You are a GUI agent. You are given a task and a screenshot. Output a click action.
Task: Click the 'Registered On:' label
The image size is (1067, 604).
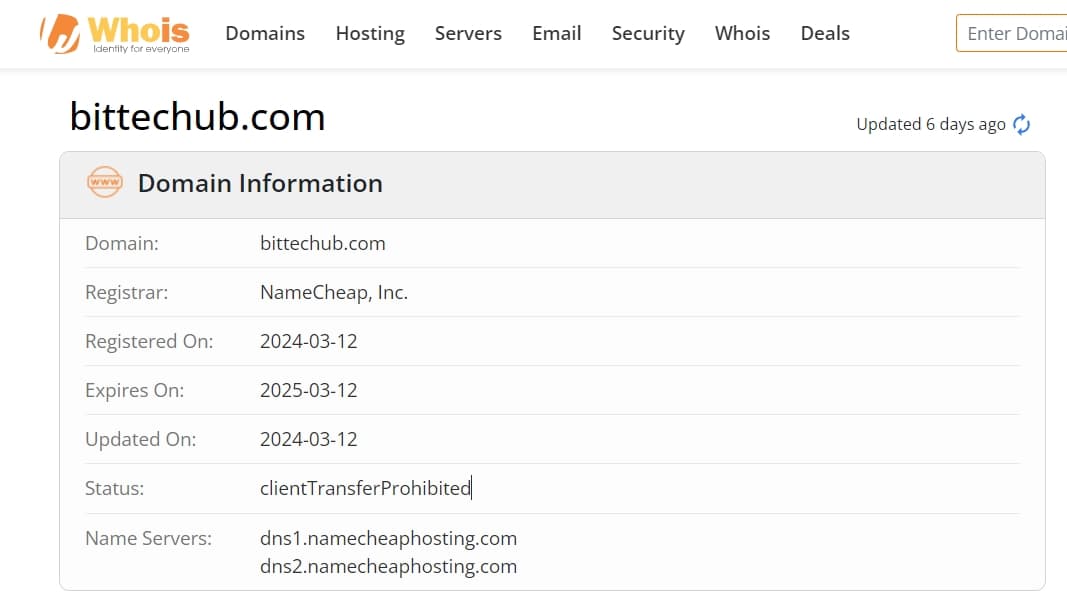coord(149,341)
